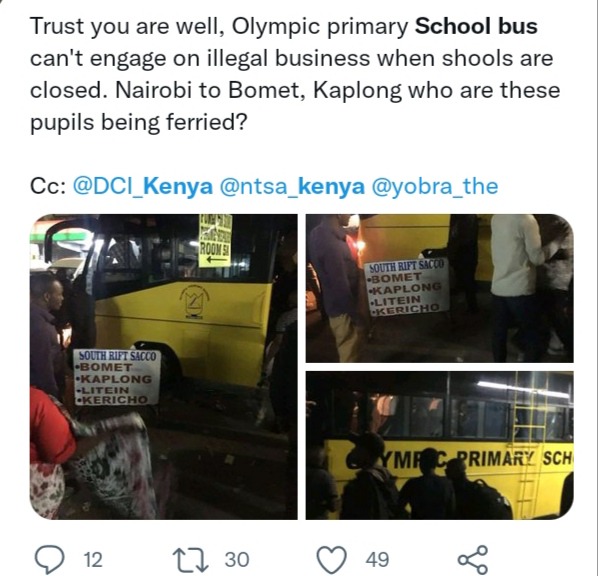Click the reply speech bubble icon
The width and height of the screenshot is (598, 576).
pyautogui.click(x=49, y=560)
